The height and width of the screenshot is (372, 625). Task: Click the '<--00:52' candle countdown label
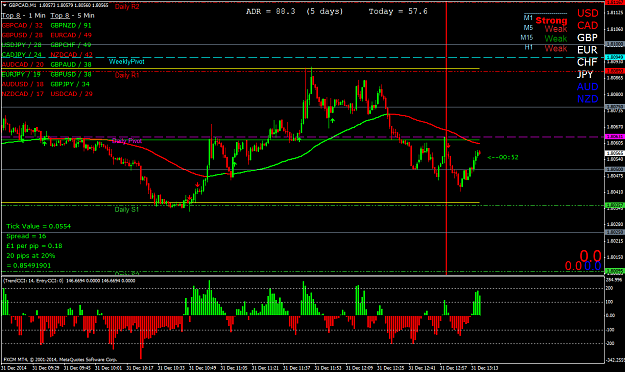click(503, 157)
